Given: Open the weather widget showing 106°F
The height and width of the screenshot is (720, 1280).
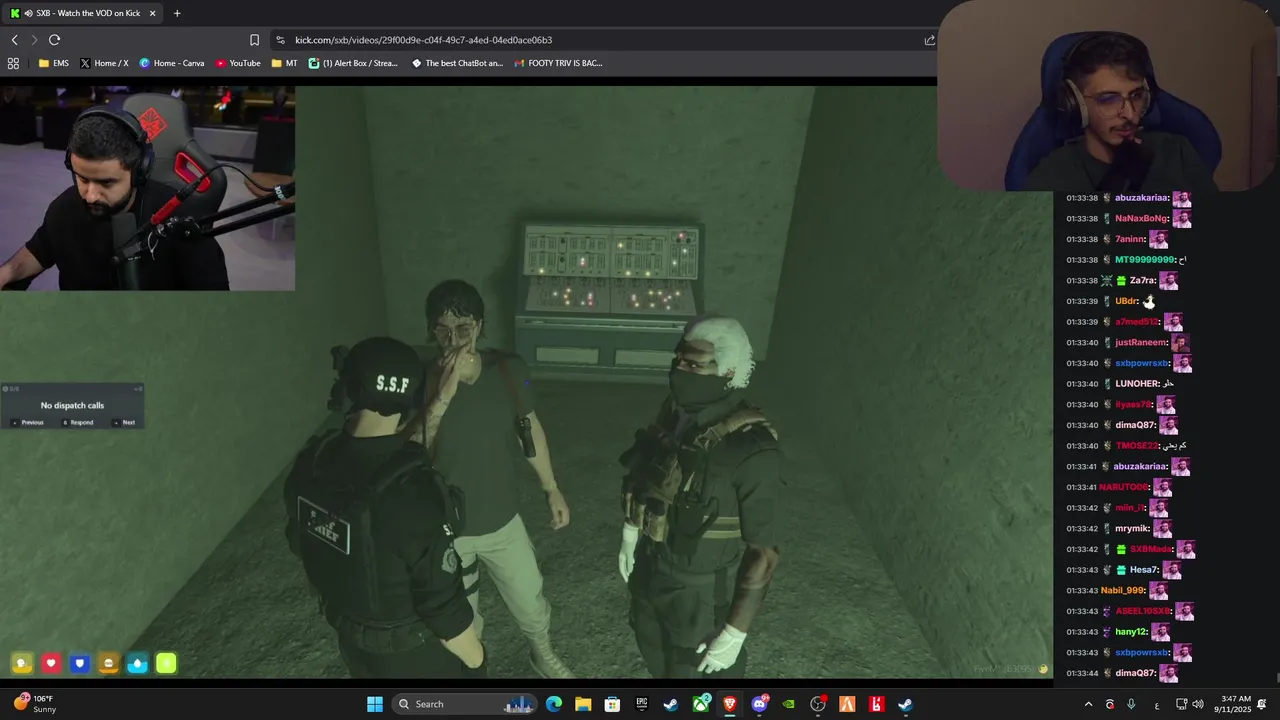Looking at the screenshot, I should tap(35, 704).
